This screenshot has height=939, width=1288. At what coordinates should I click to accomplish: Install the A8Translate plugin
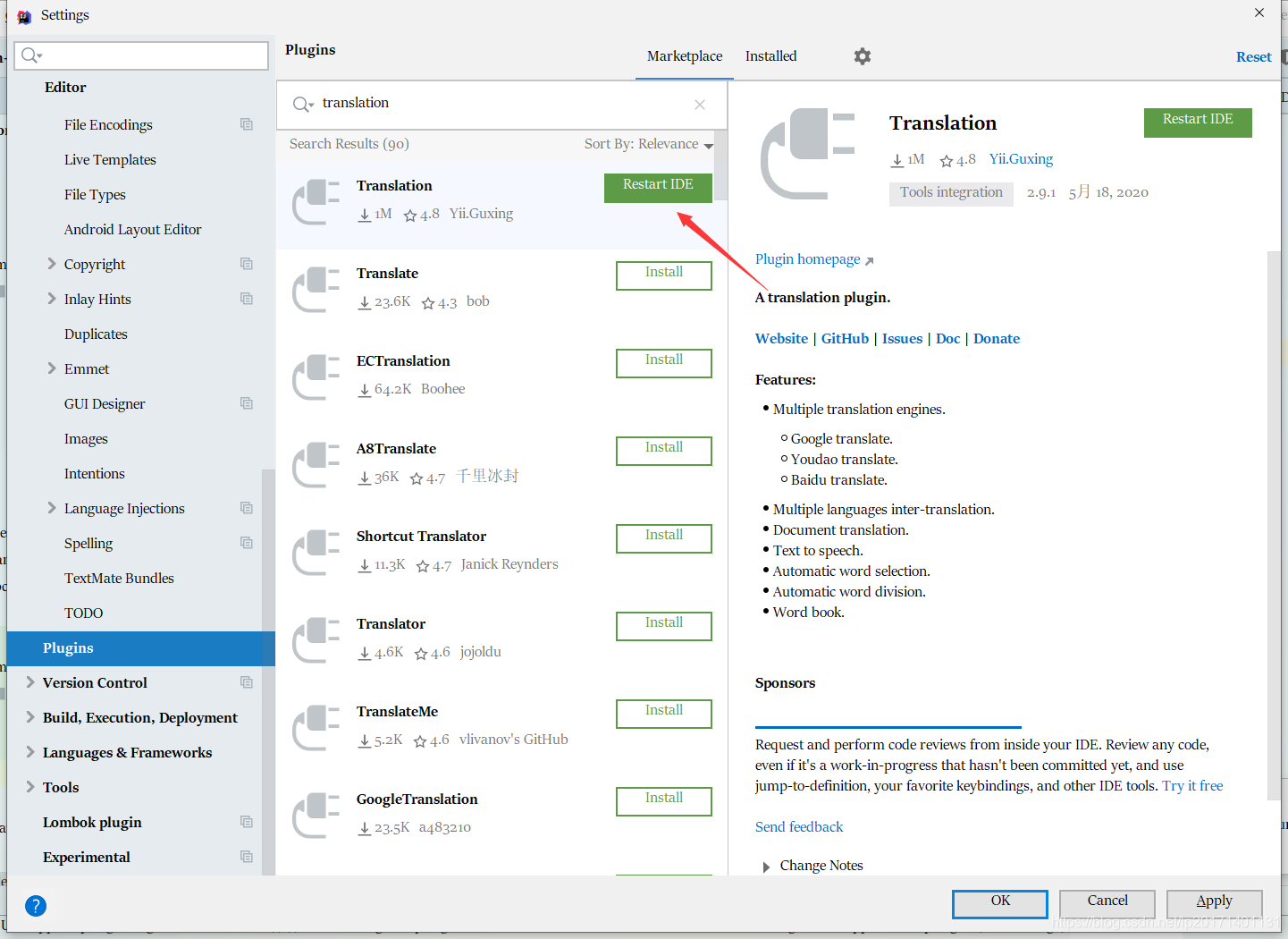(x=664, y=451)
